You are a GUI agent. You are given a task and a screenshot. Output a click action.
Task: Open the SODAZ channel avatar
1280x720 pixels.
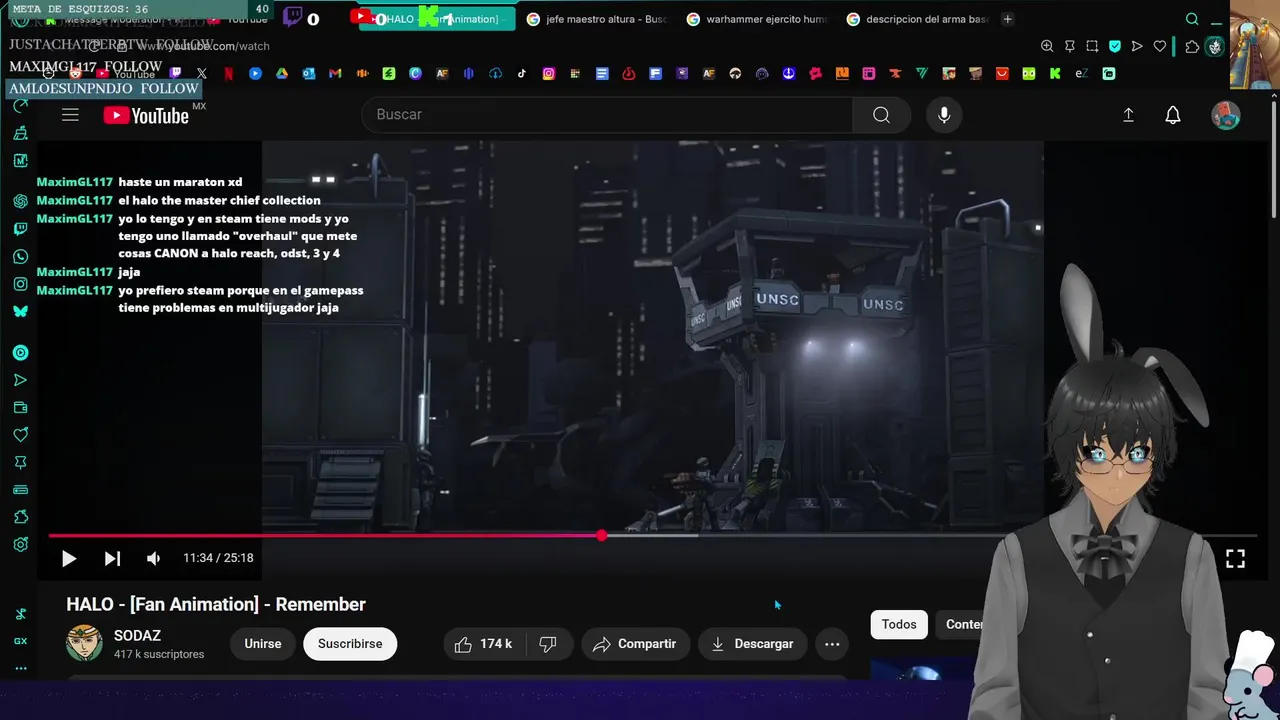pos(84,643)
